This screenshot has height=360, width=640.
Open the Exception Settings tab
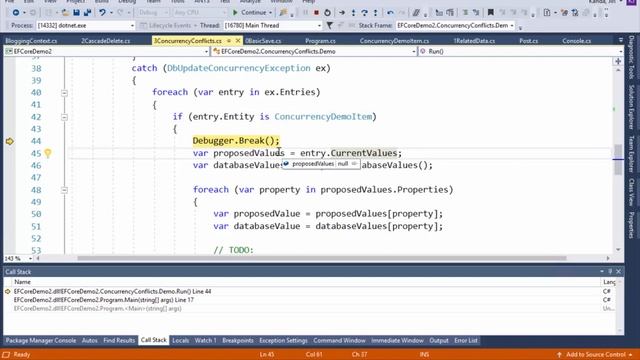tap(283, 340)
